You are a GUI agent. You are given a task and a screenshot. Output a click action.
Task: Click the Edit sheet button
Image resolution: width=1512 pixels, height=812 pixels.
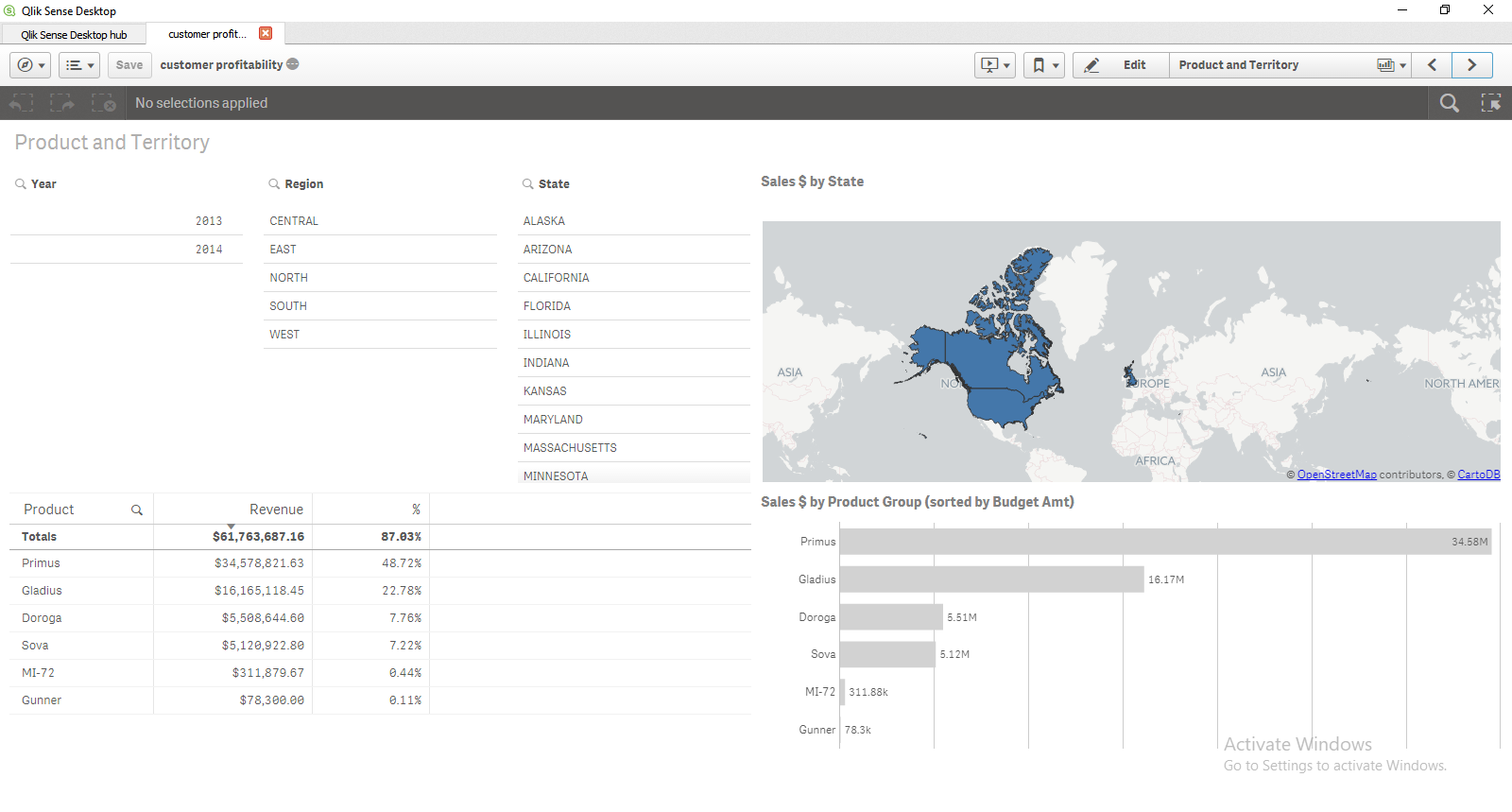(1121, 65)
